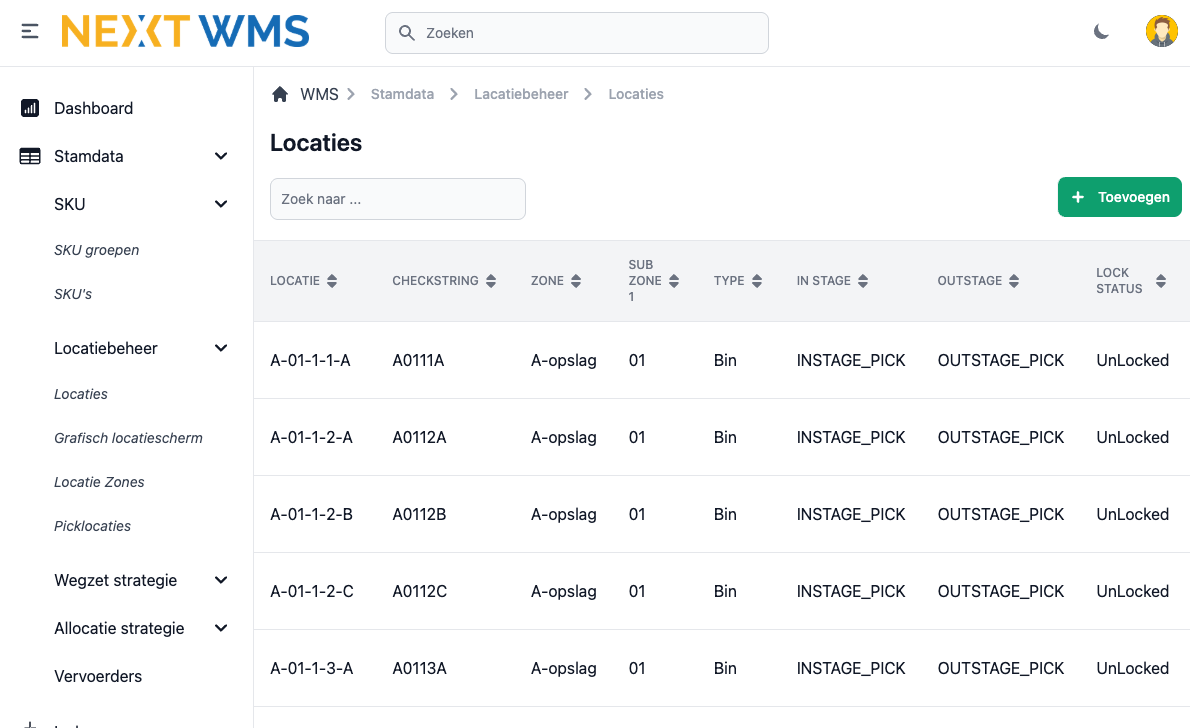Viewport: 1190px width, 728px height.
Task: Click the NEXT WMS logo
Action: click(184, 31)
